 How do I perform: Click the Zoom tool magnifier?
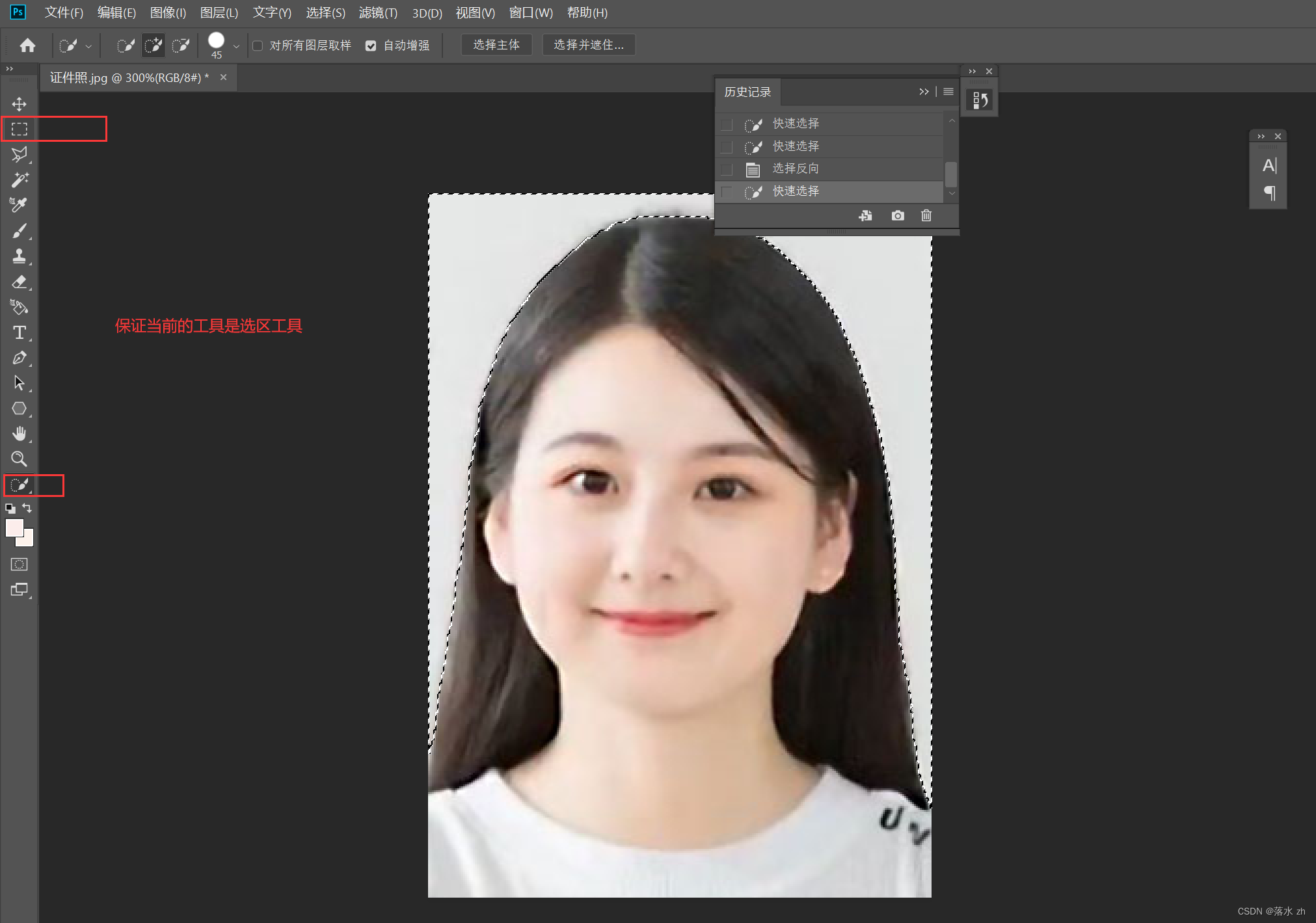coord(20,459)
